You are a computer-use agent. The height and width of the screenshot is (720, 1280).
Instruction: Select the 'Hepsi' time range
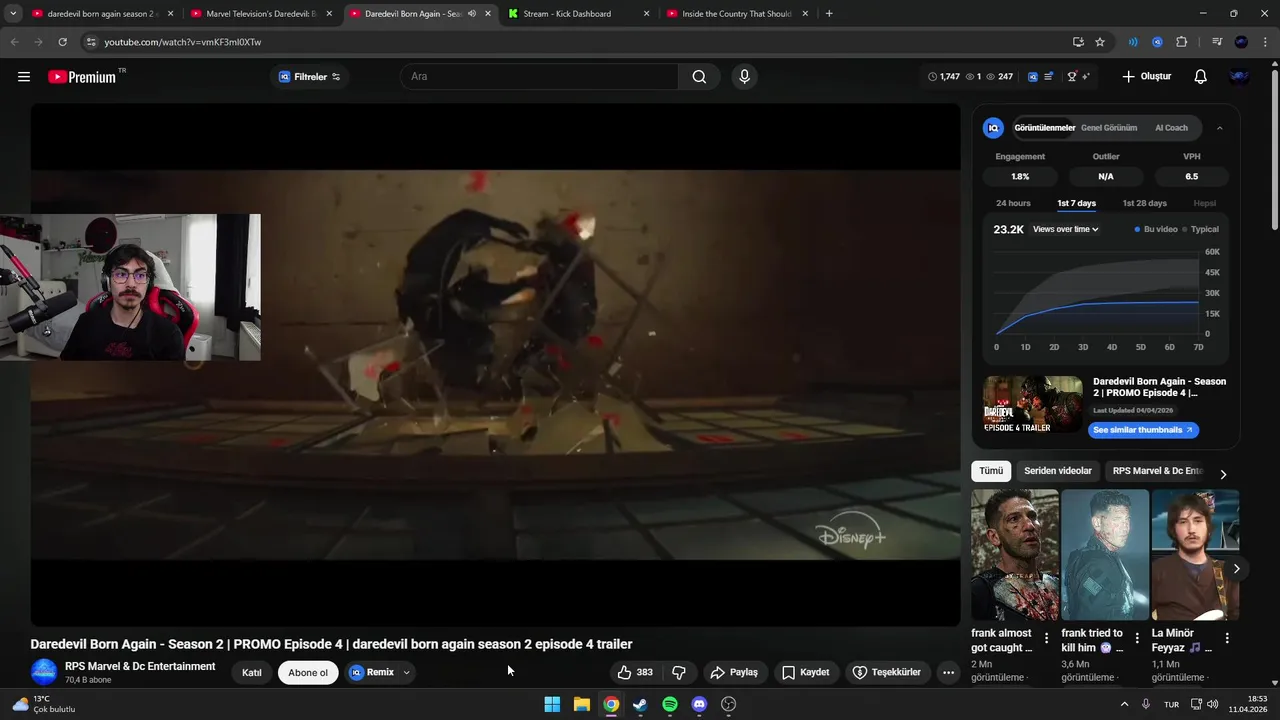(1204, 203)
